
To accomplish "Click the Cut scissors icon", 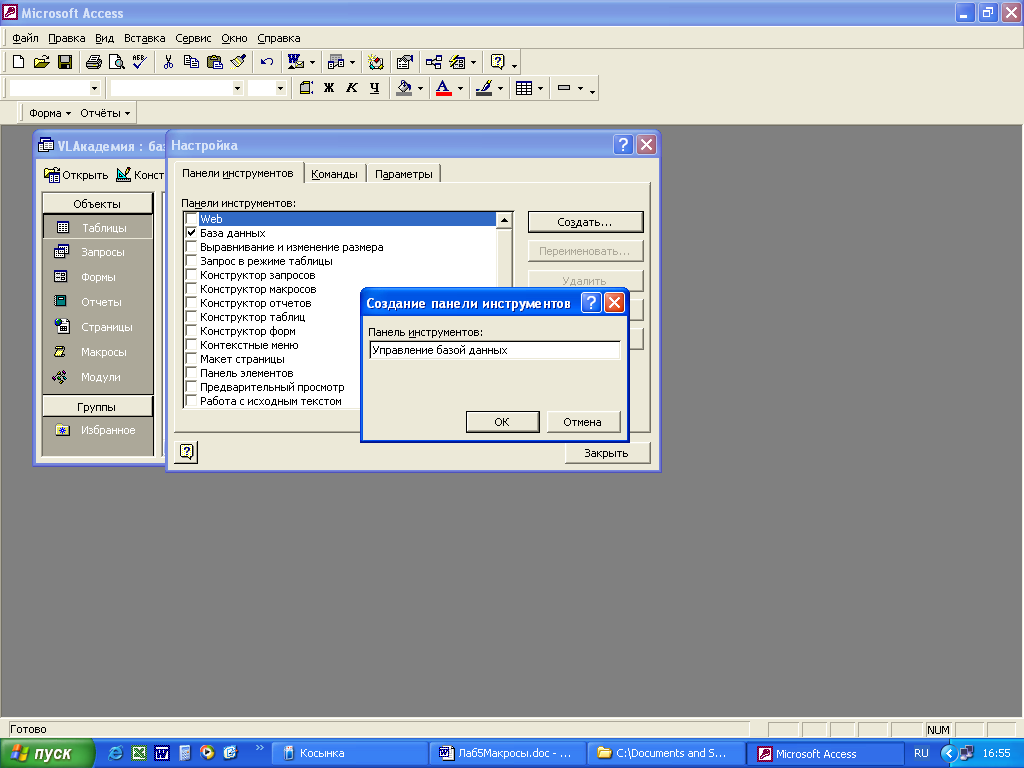I will [x=168, y=62].
